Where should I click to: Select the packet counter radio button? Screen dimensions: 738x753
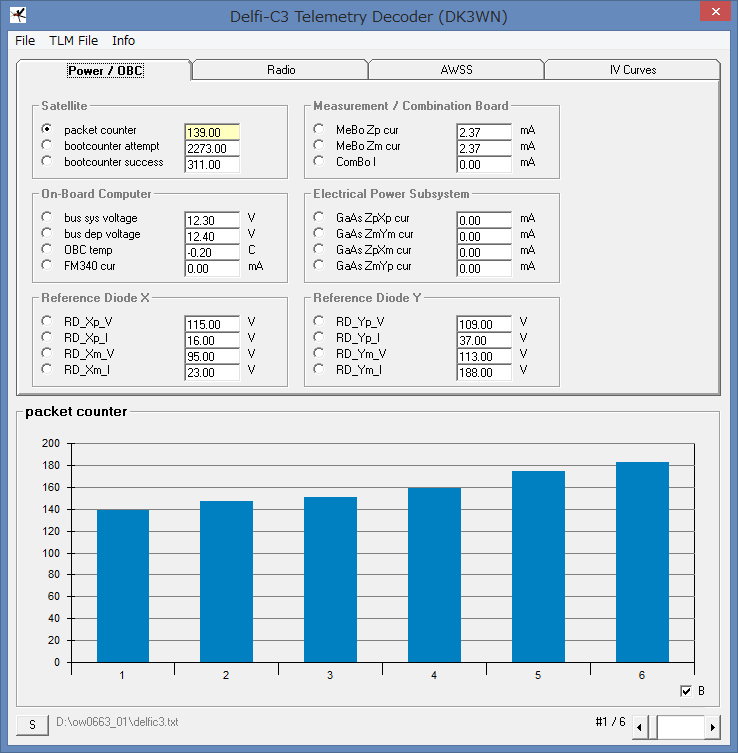click(47, 129)
